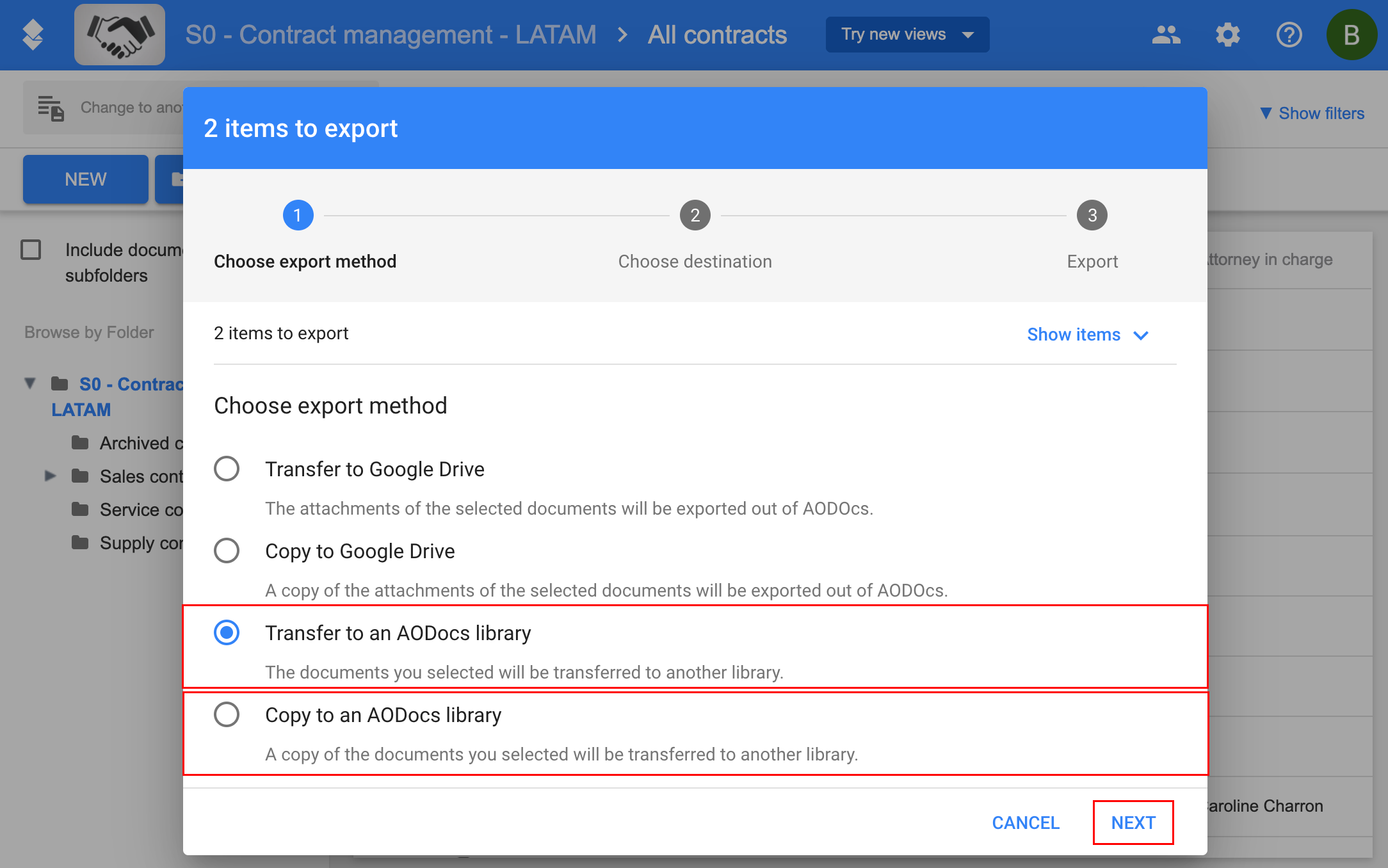The image size is (1388, 868).
Task: Open the Archived folder in tree
Action: pyautogui.click(x=141, y=443)
